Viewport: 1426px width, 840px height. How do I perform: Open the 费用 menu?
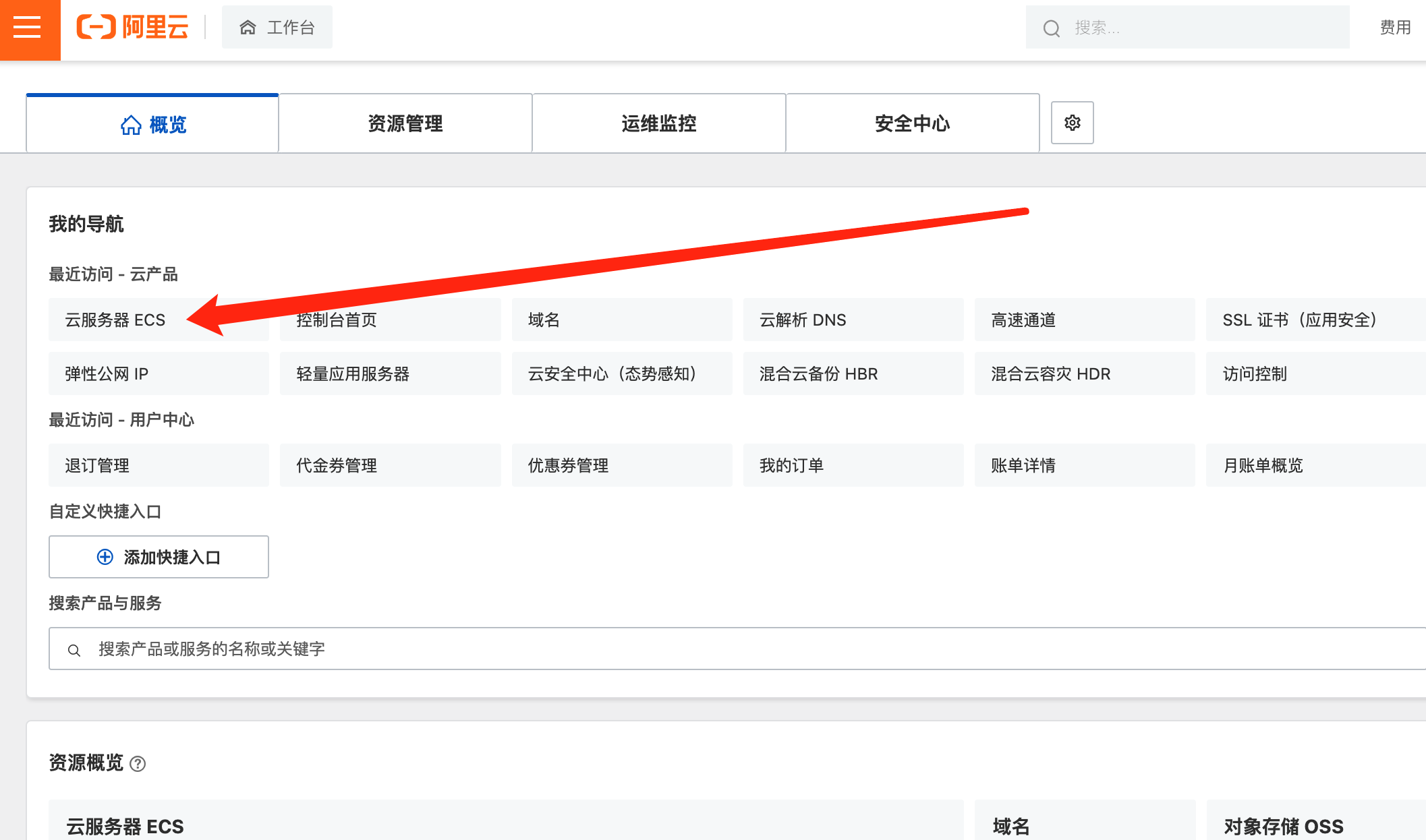1395,28
